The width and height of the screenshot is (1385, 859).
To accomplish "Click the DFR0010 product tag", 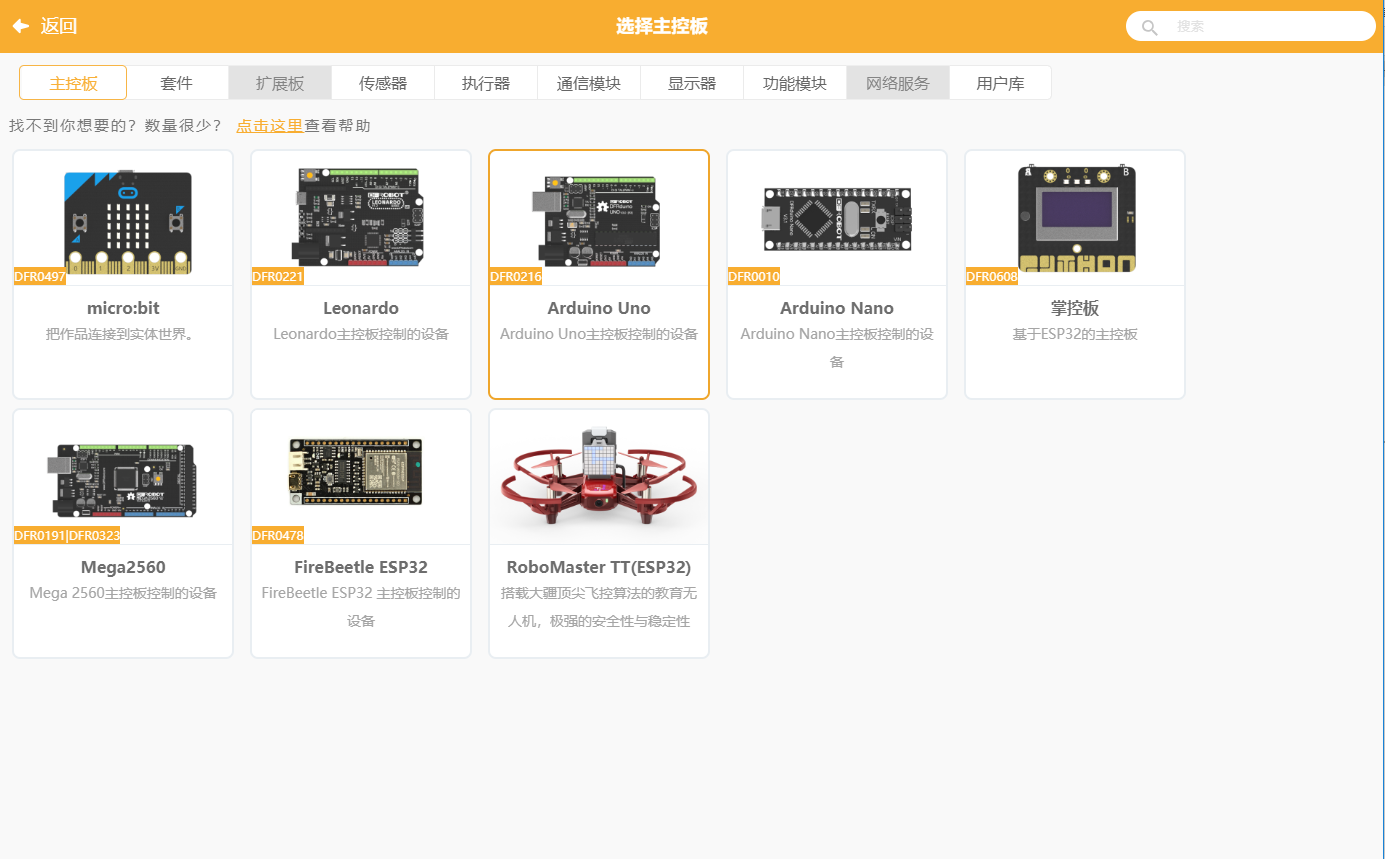I will pyautogui.click(x=754, y=277).
